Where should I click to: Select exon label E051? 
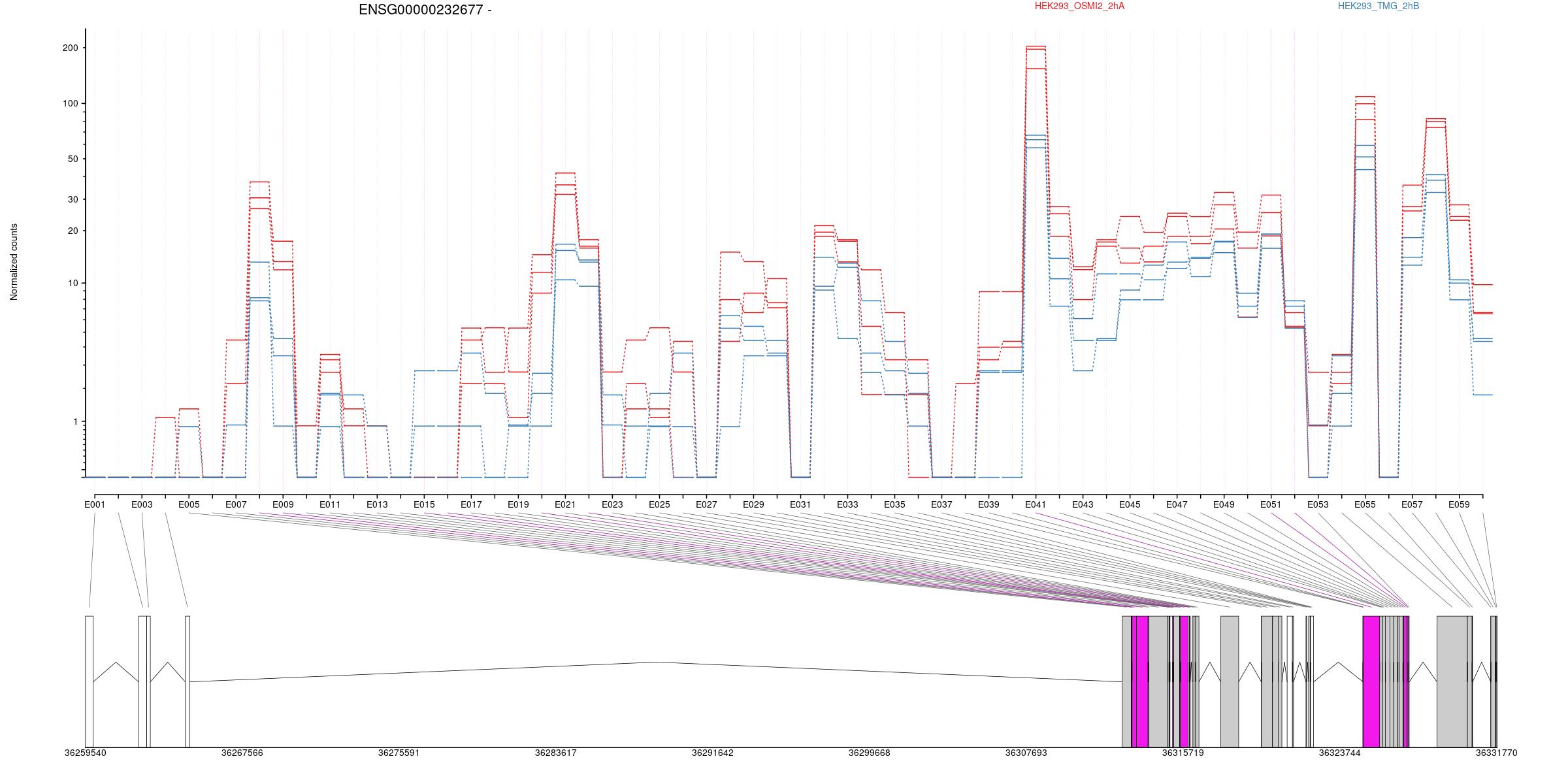click(1271, 504)
